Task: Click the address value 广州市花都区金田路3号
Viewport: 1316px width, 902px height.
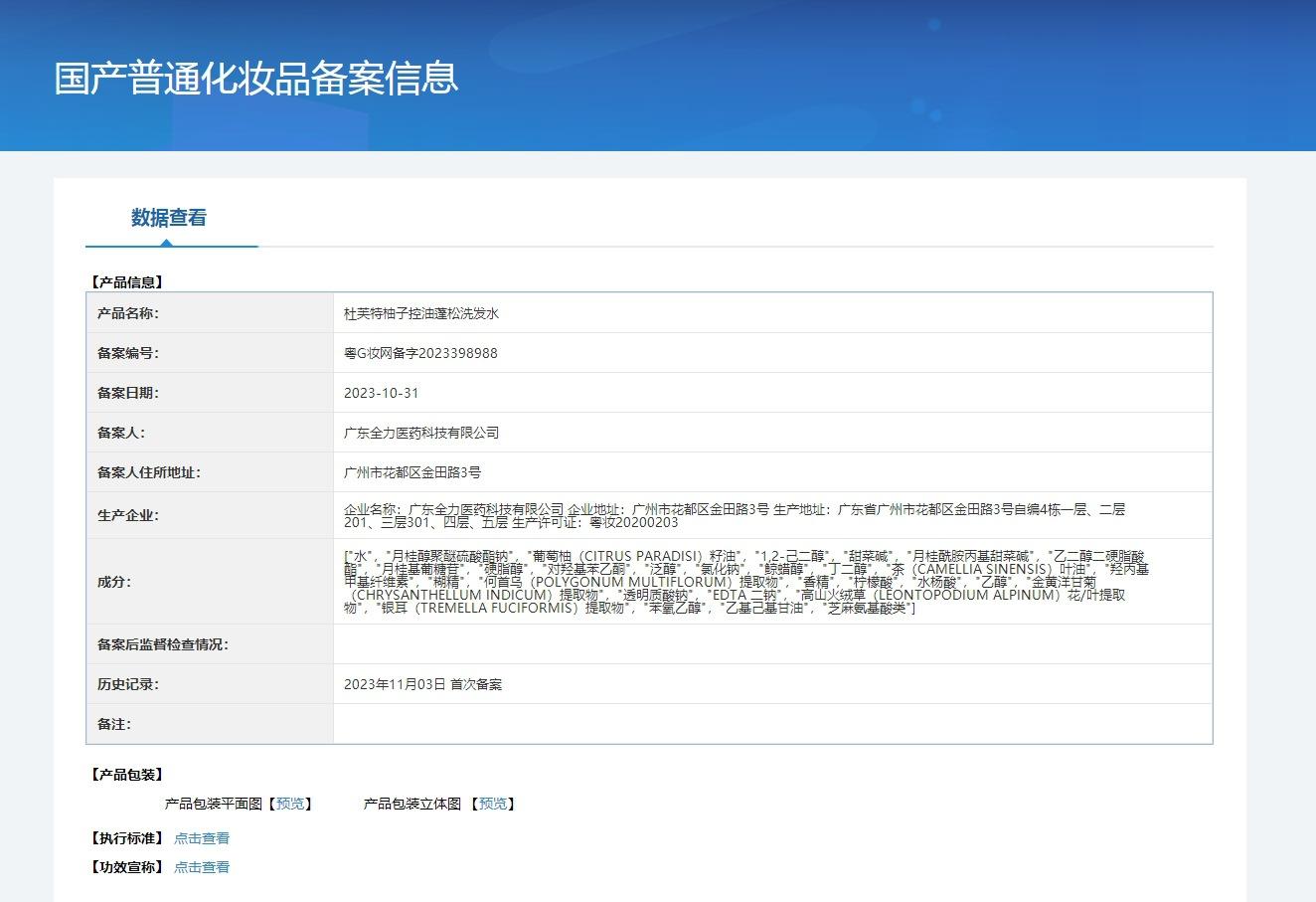Action: click(x=412, y=472)
